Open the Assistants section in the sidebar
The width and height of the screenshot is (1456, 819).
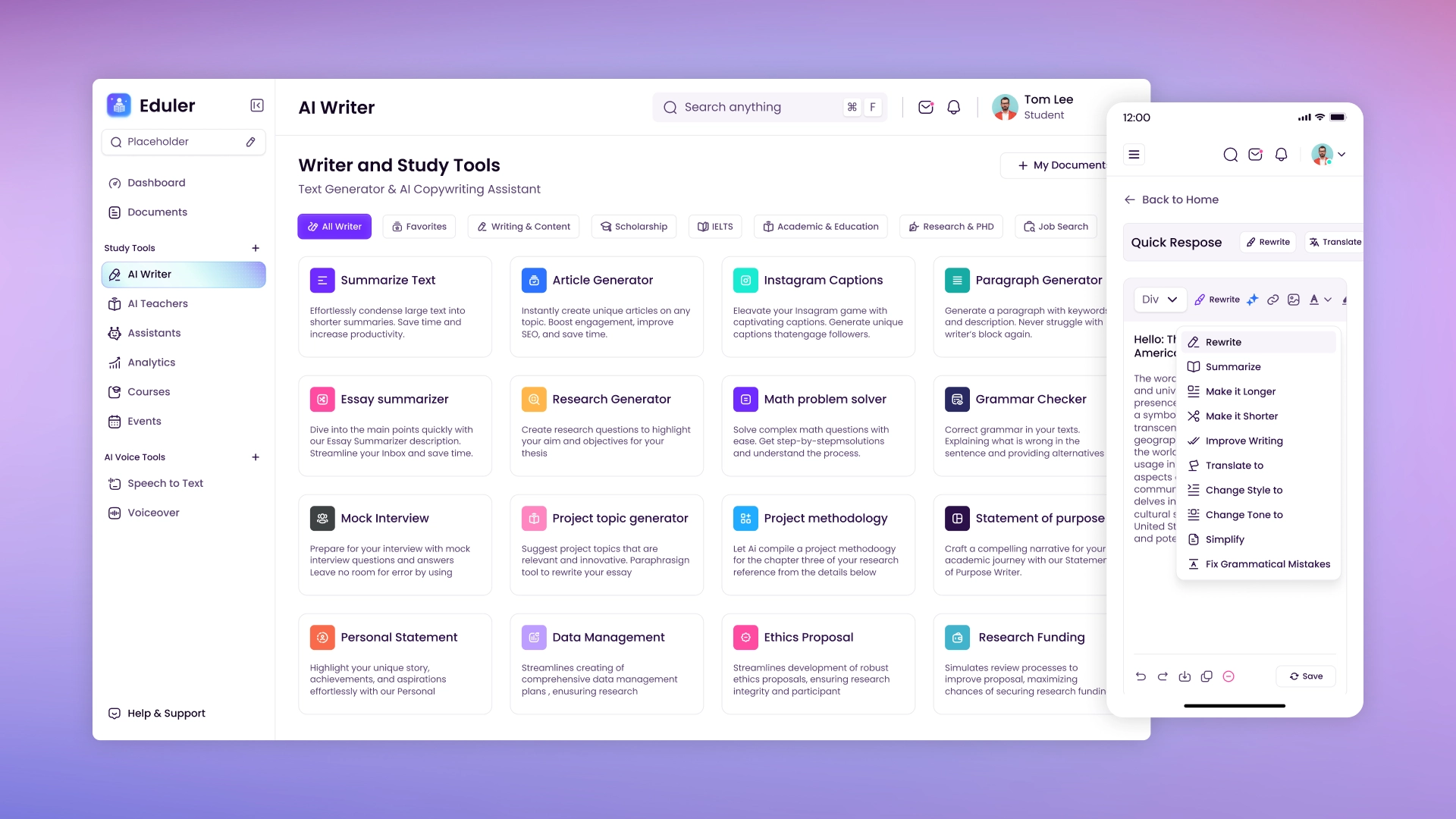tap(155, 333)
